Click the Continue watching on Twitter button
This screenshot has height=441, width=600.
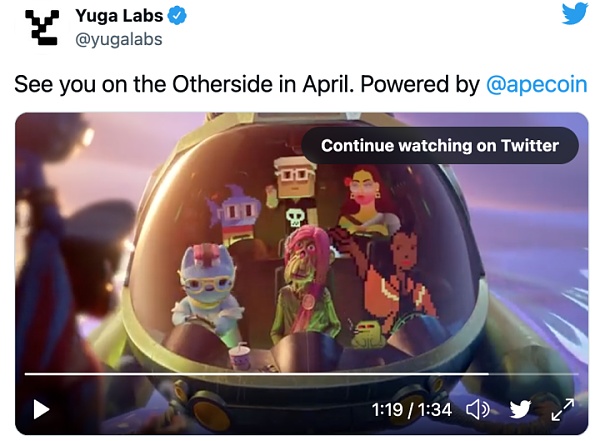pyautogui.click(x=440, y=146)
